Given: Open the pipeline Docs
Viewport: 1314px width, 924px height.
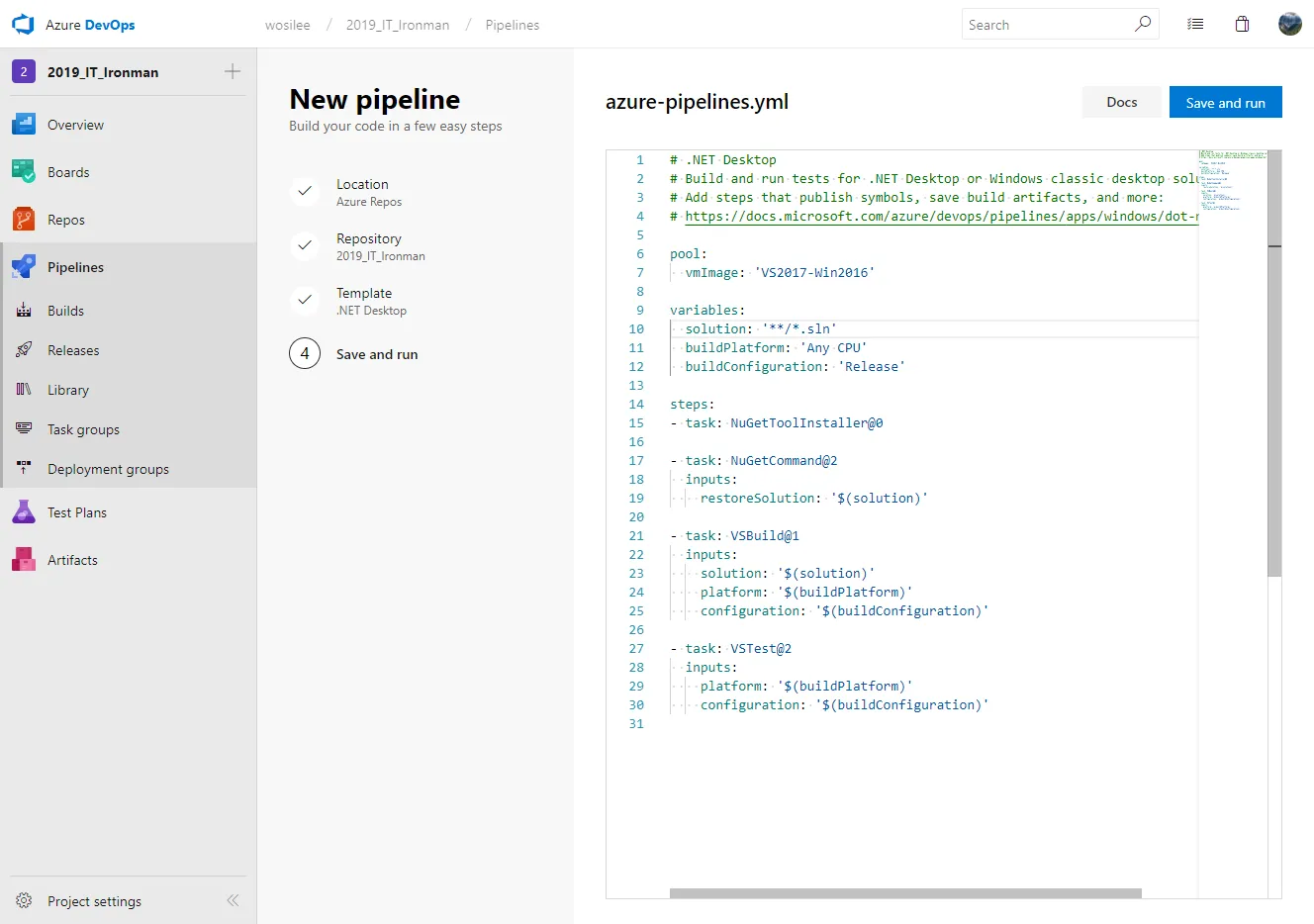Looking at the screenshot, I should point(1121,101).
